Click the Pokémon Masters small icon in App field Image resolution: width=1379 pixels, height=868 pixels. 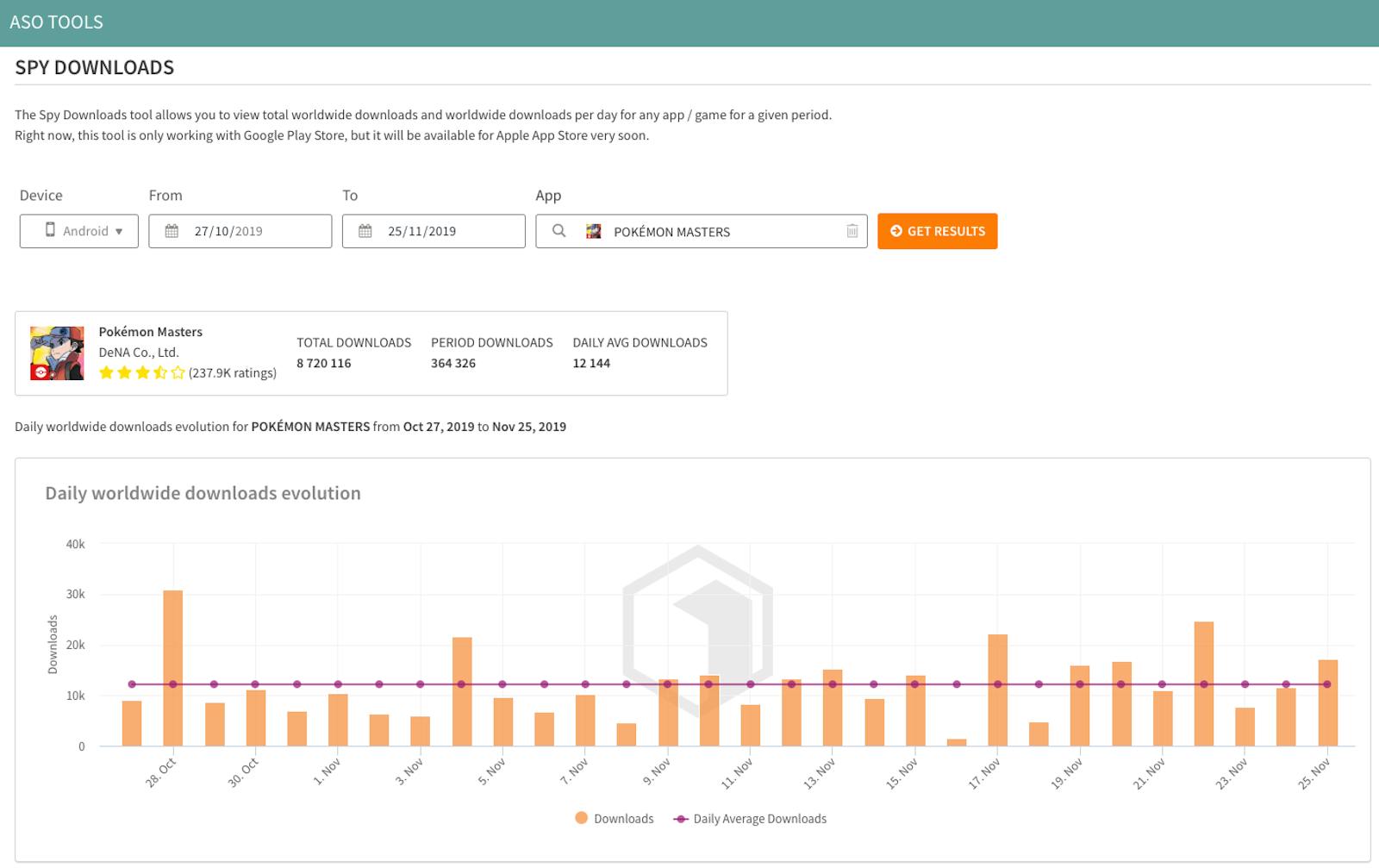[593, 231]
